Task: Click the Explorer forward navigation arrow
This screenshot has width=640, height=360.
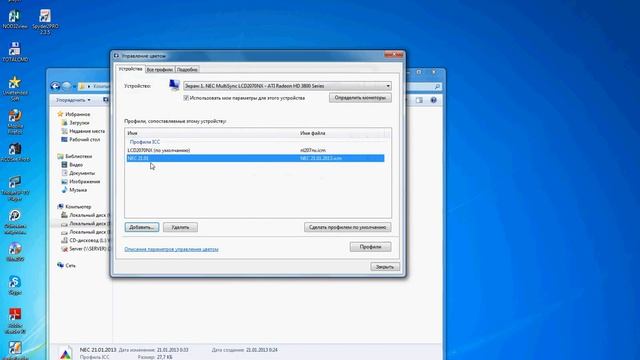Action: [x=67, y=86]
